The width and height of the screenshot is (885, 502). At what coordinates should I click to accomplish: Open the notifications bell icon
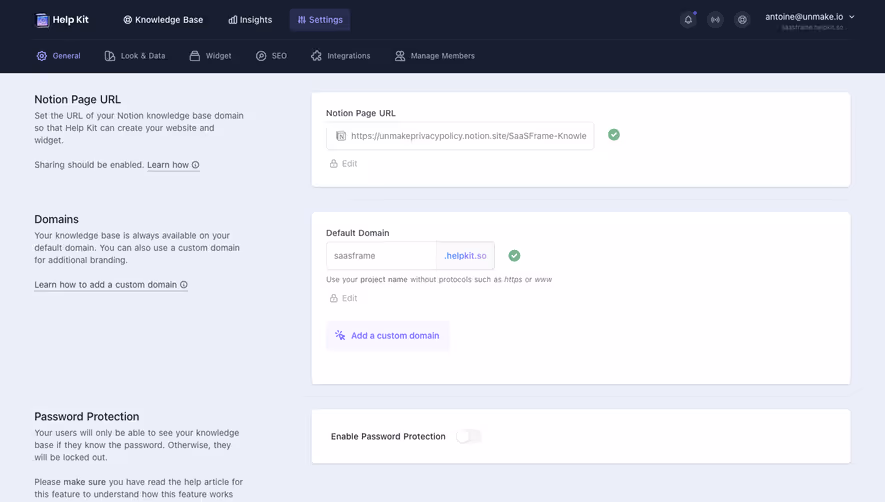688,20
